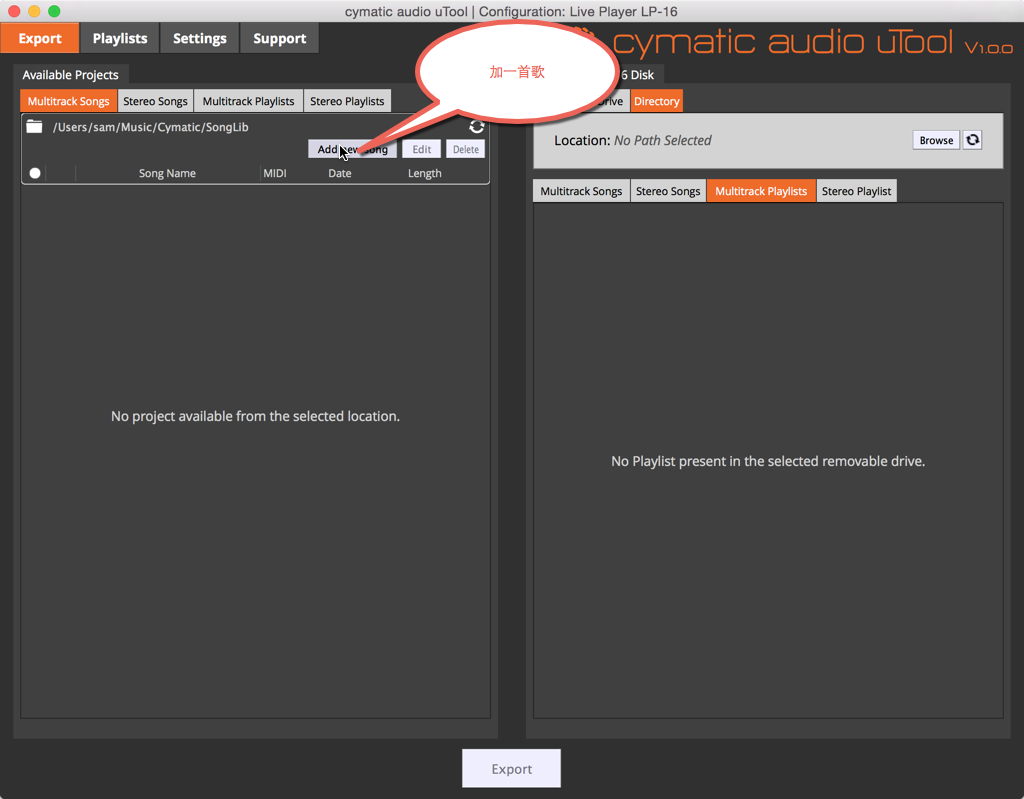1024x799 pixels.
Task: Refresh the Available Projects list
Action: pos(477,127)
